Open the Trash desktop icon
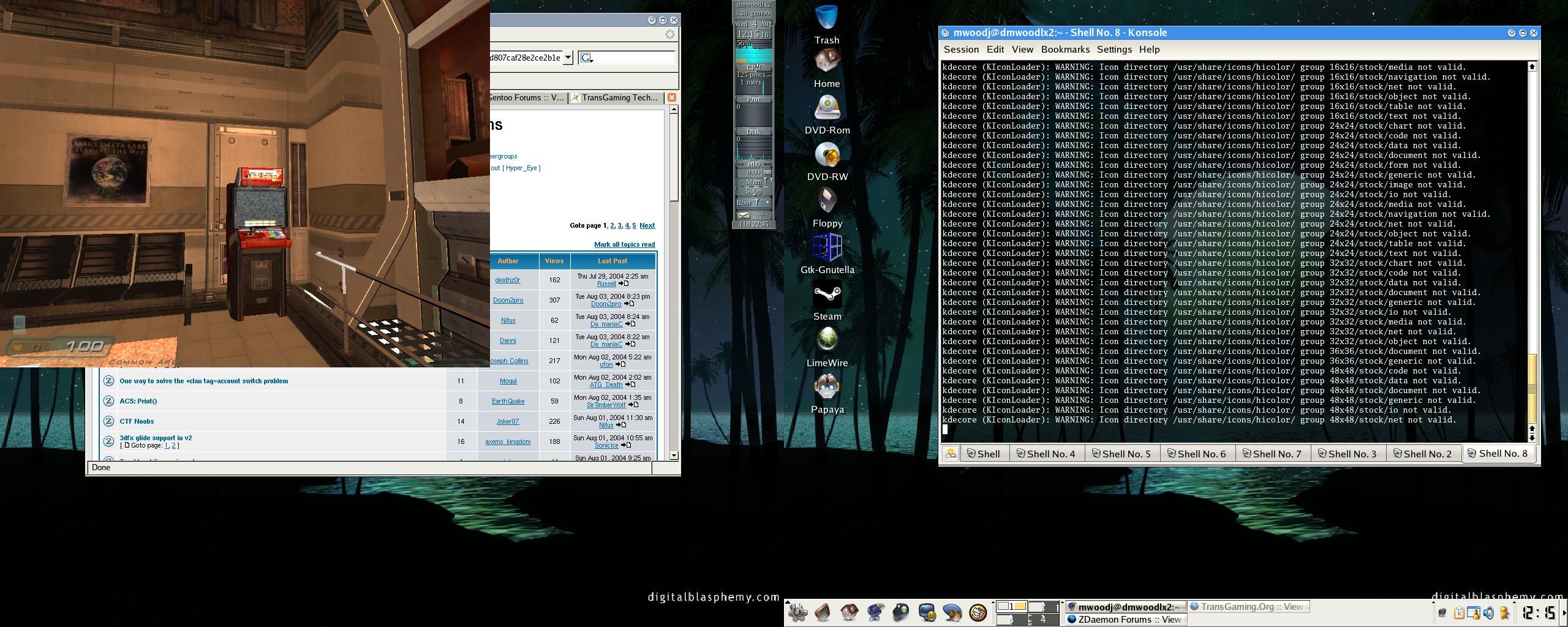This screenshot has height=627, width=1568. click(826, 18)
